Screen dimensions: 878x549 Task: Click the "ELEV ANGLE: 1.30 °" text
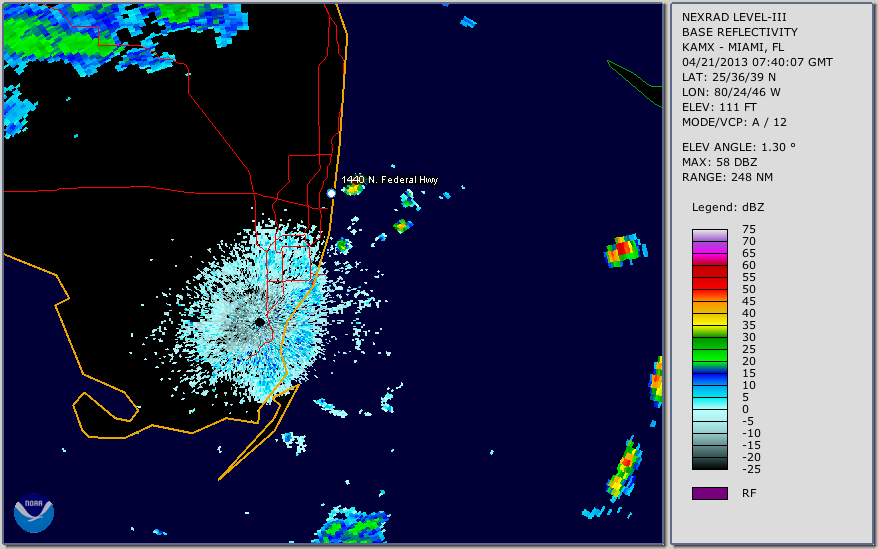tap(739, 147)
